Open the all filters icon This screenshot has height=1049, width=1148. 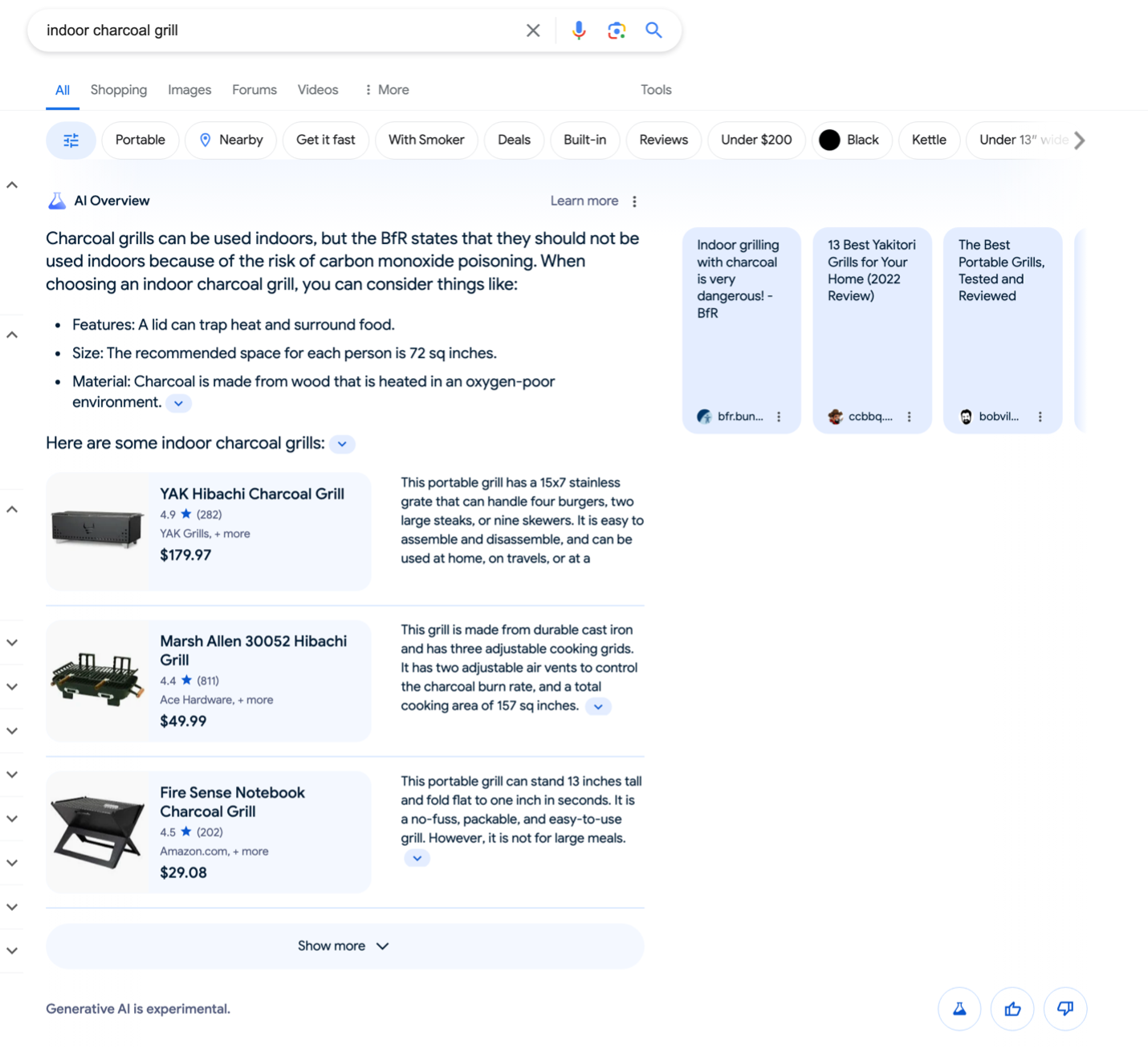(x=71, y=140)
